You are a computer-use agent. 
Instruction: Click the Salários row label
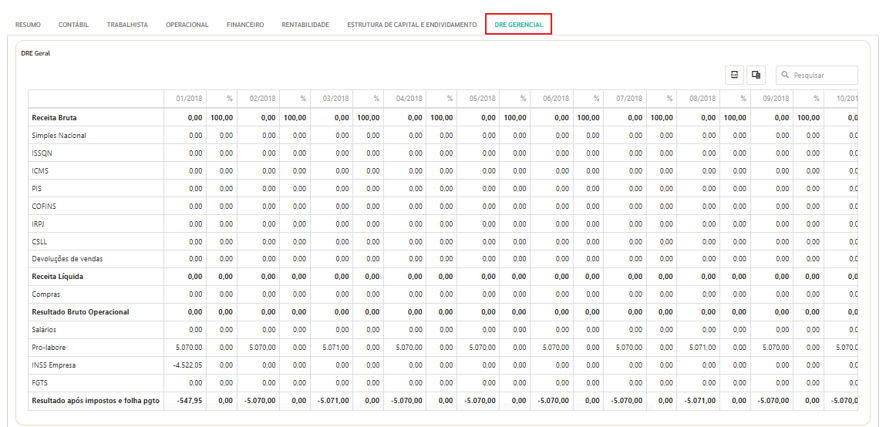click(44, 329)
